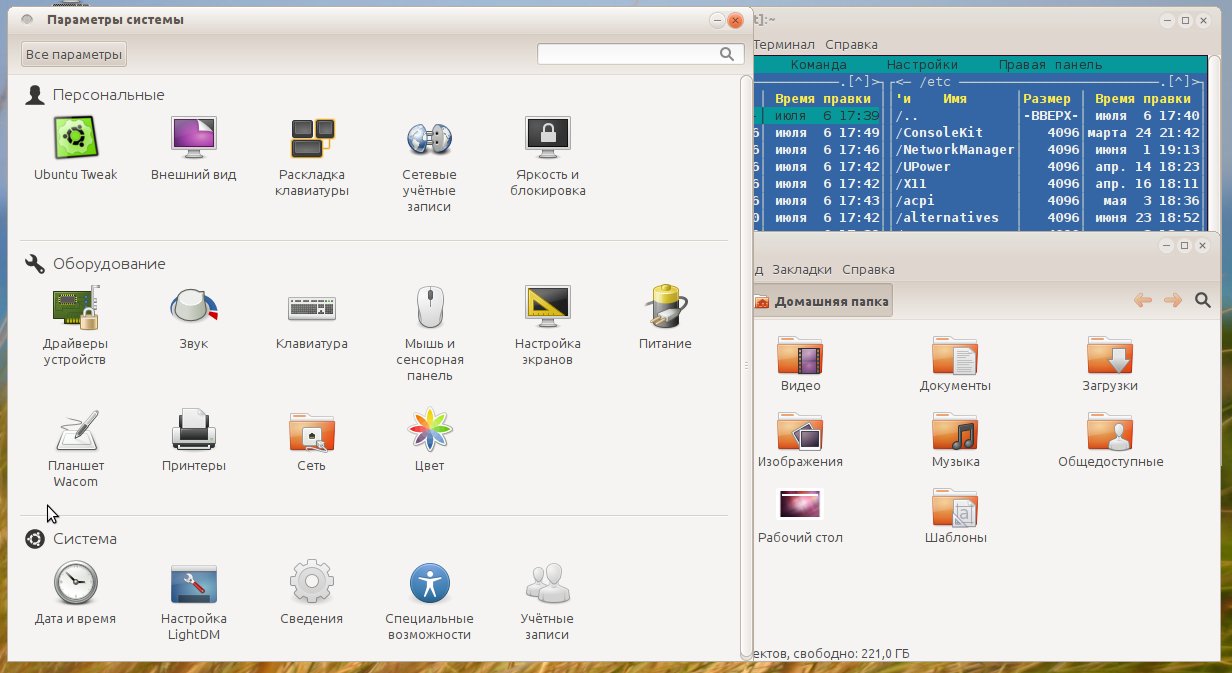Viewport: 1232px width, 673px height.
Task: Open Справка menu in file manager
Action: point(868,269)
